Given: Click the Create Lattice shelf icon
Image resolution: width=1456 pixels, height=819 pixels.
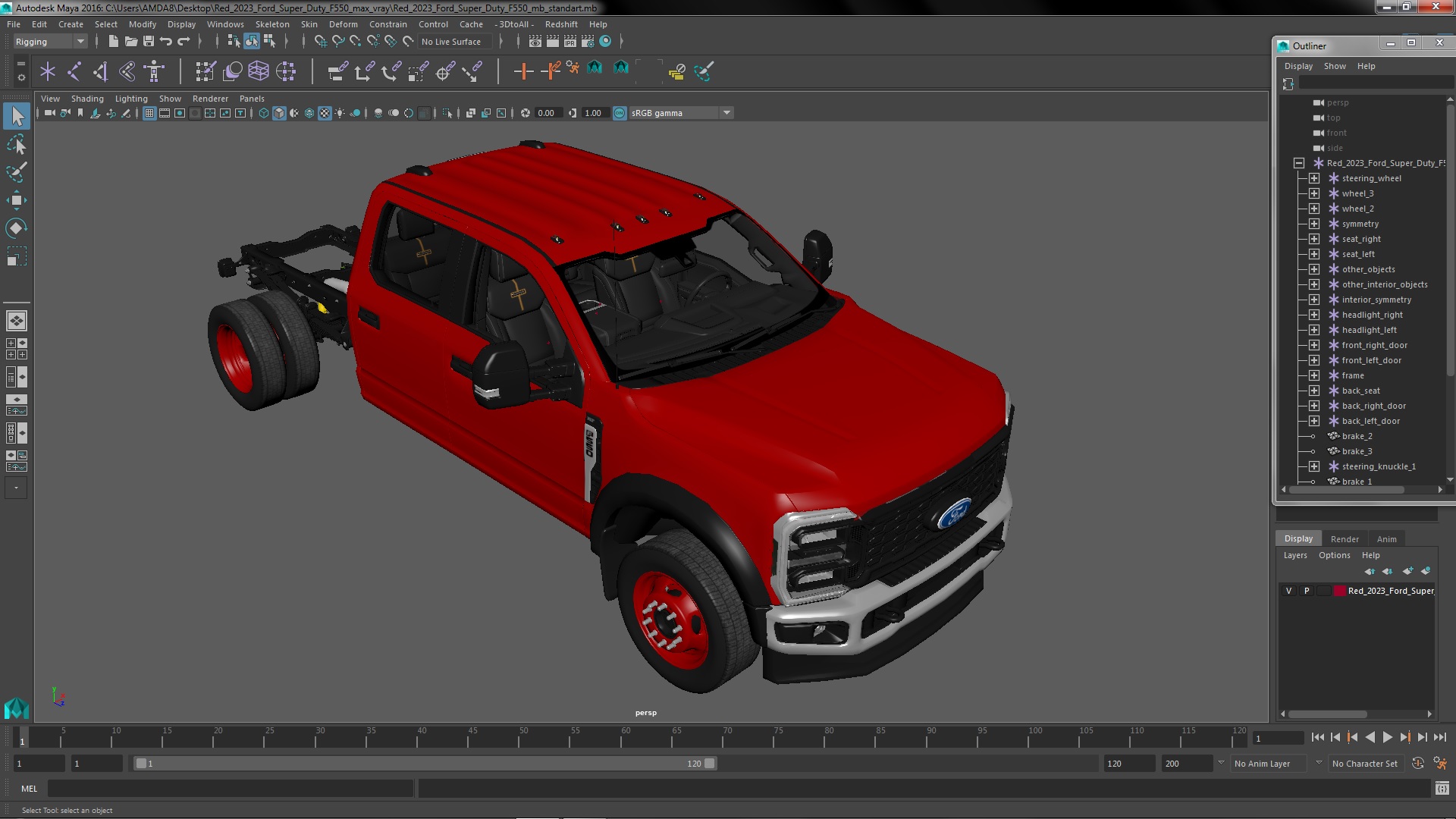Looking at the screenshot, I should pyautogui.click(x=259, y=71).
